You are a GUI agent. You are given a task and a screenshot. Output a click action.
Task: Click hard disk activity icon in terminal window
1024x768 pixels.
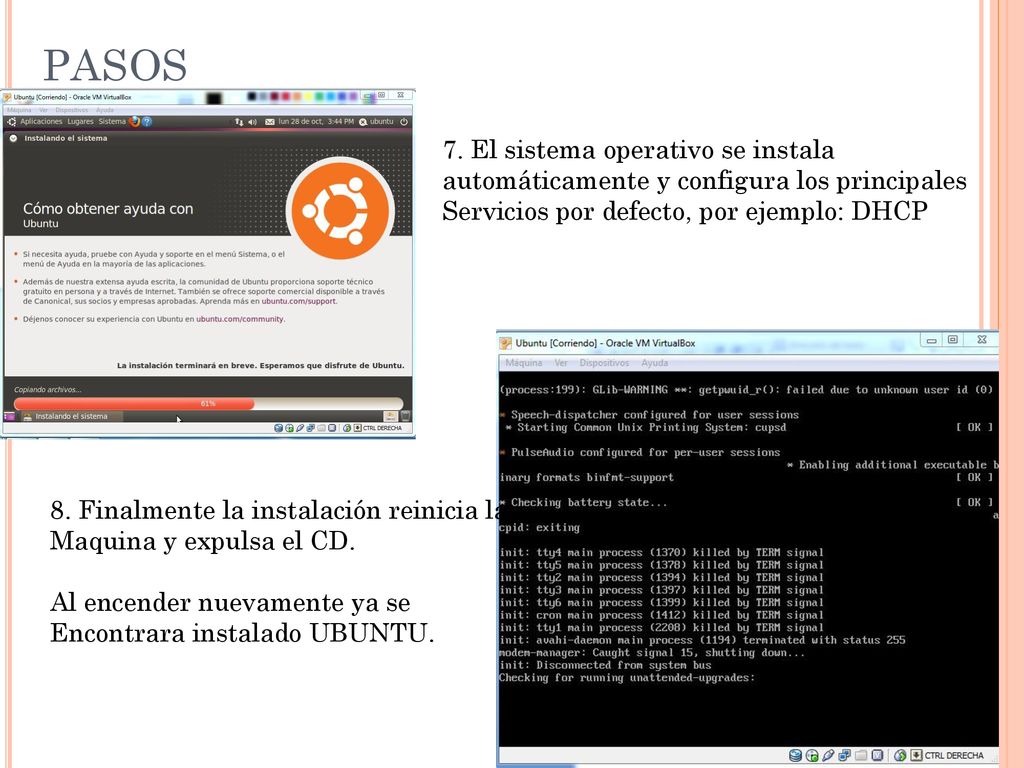(x=795, y=756)
